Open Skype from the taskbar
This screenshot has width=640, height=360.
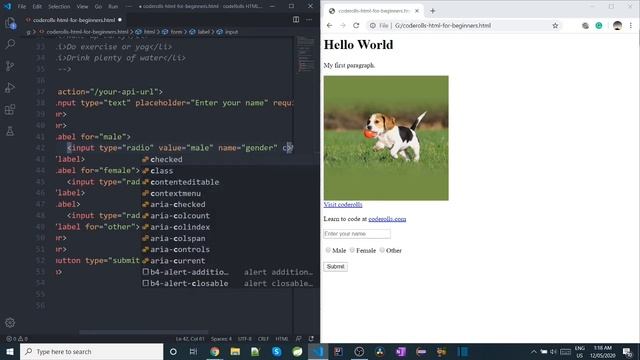coord(276,351)
